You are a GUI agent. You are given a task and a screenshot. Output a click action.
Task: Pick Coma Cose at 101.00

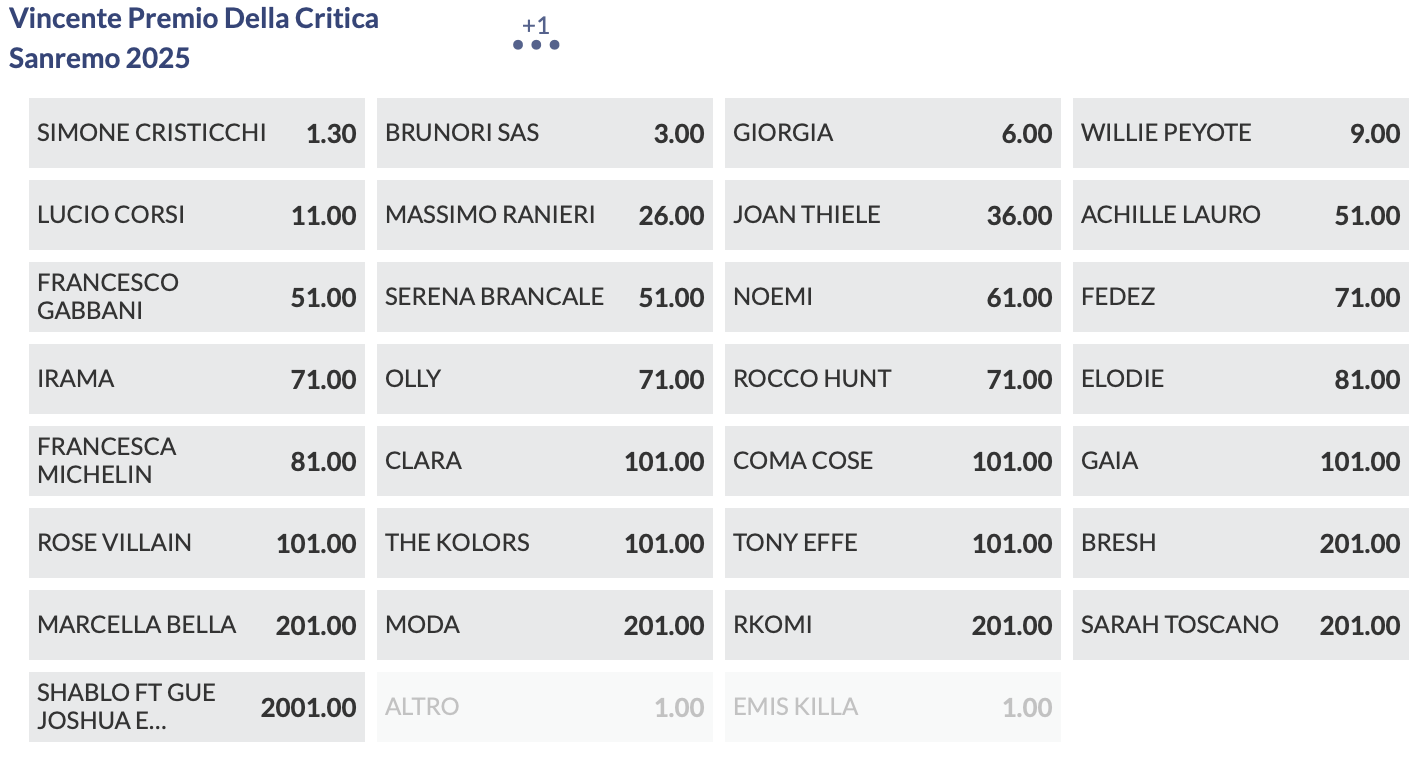pyautogui.click(x=893, y=461)
